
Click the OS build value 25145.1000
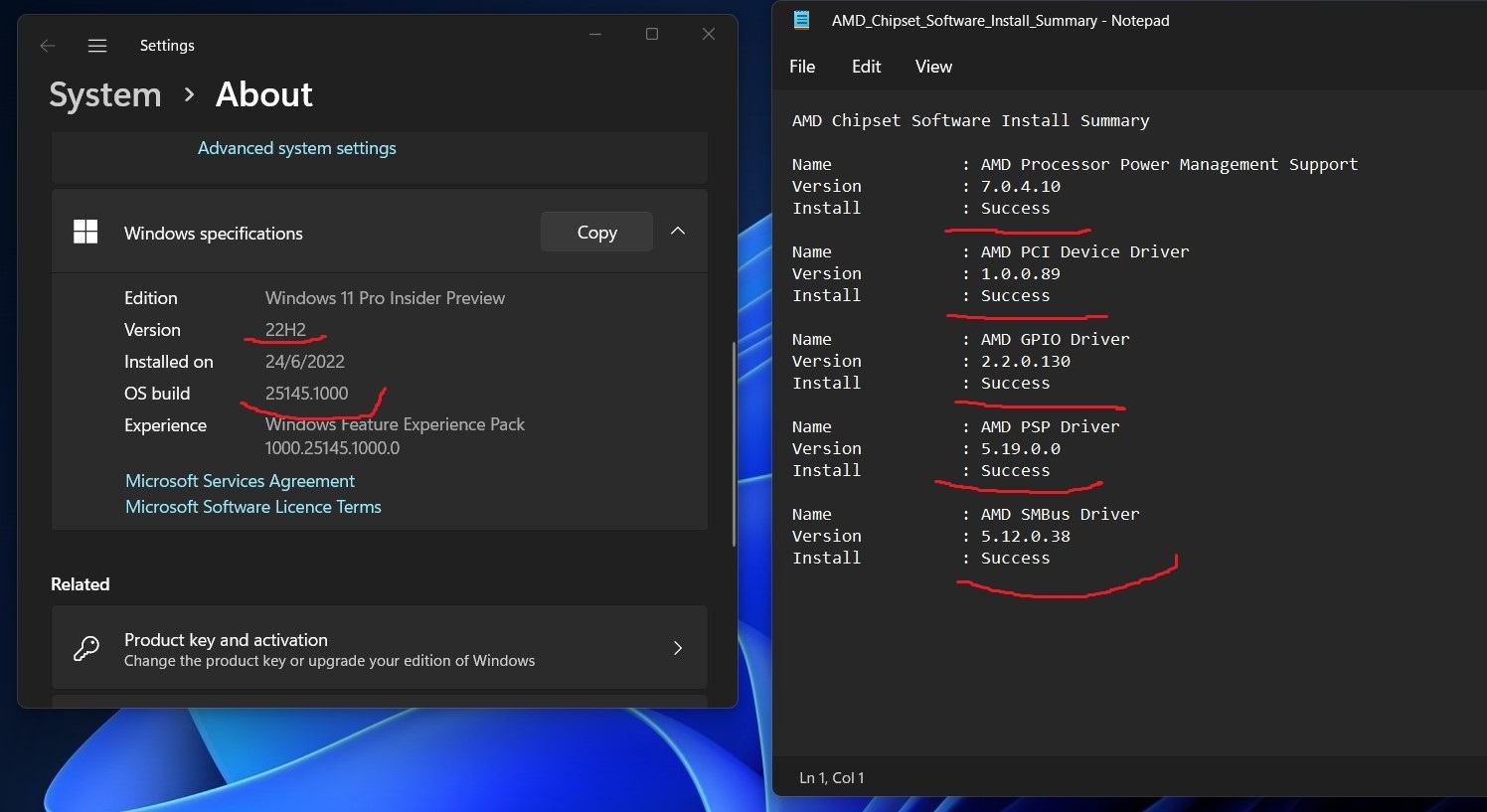[307, 394]
